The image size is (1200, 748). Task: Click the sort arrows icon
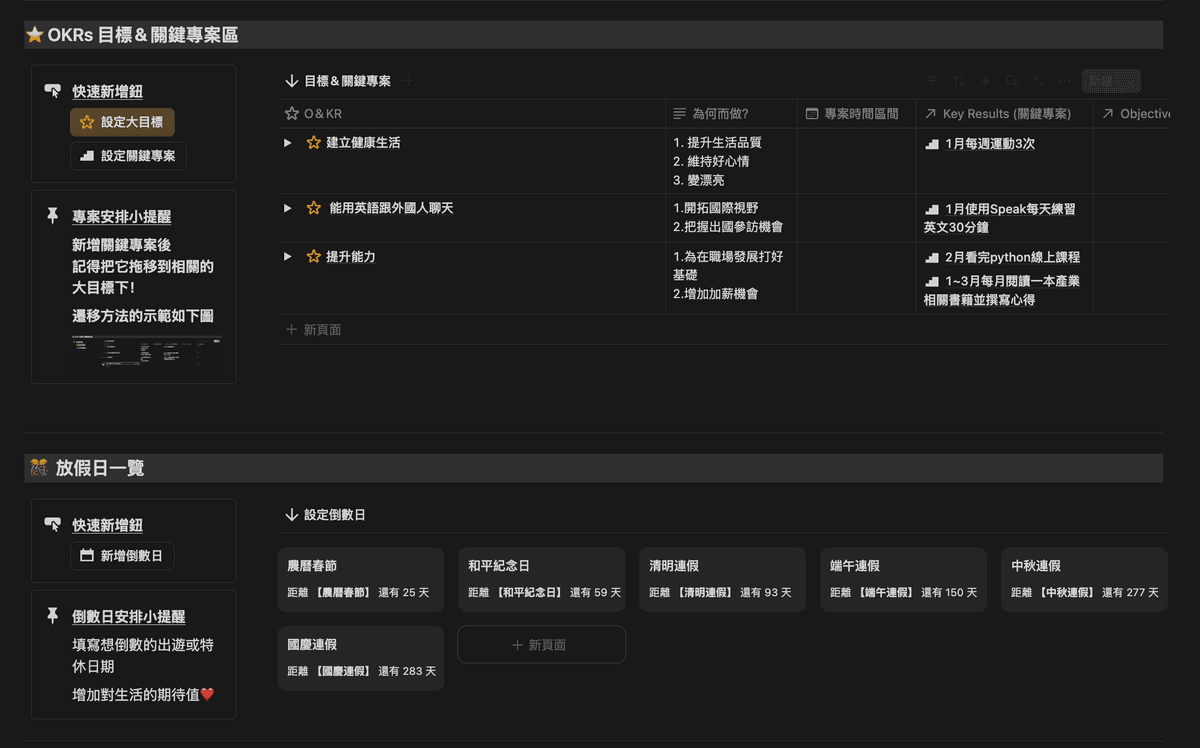pyautogui.click(x=959, y=81)
